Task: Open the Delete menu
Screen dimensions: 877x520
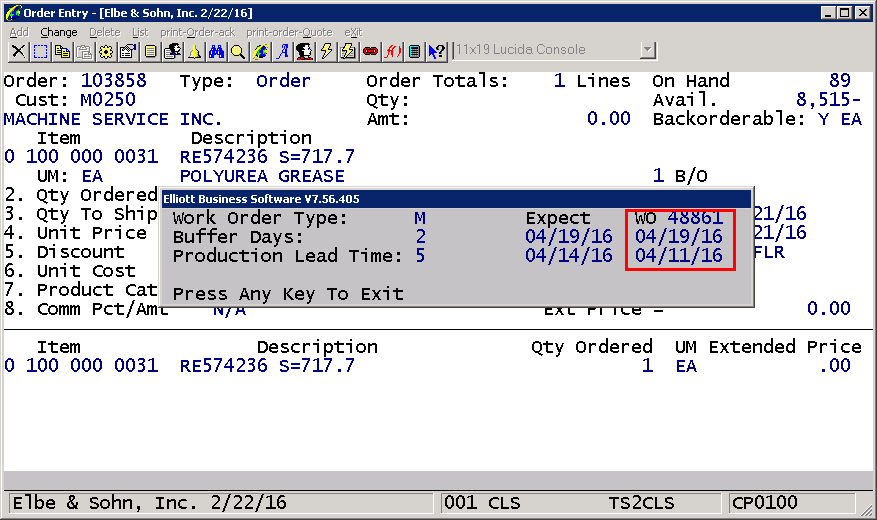Action: point(105,32)
